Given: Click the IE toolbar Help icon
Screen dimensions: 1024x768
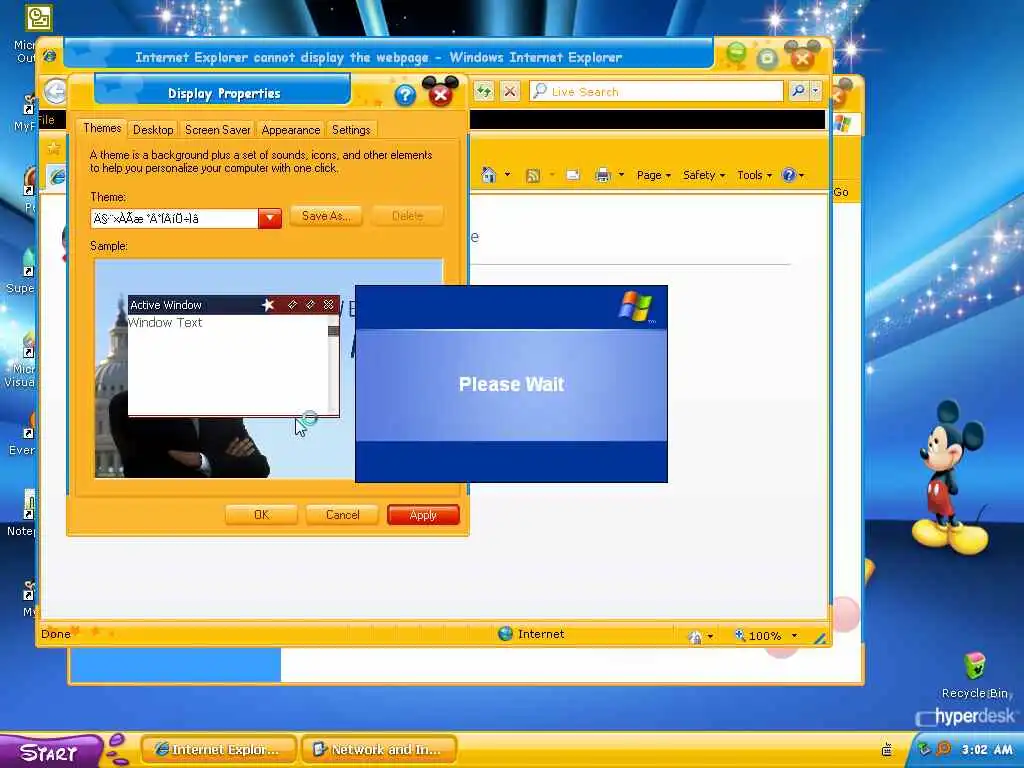Looking at the screenshot, I should [789, 175].
